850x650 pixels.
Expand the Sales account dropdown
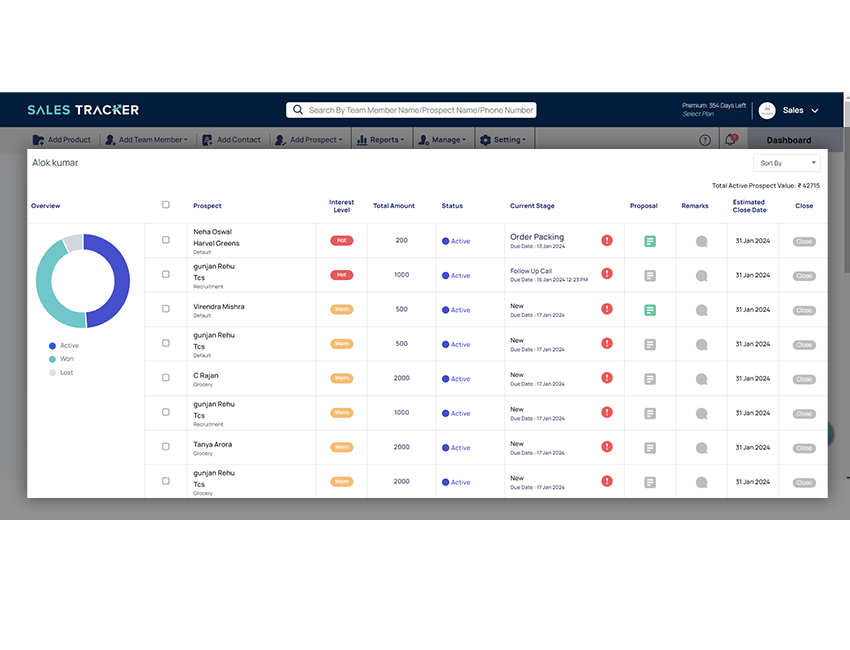[798, 110]
